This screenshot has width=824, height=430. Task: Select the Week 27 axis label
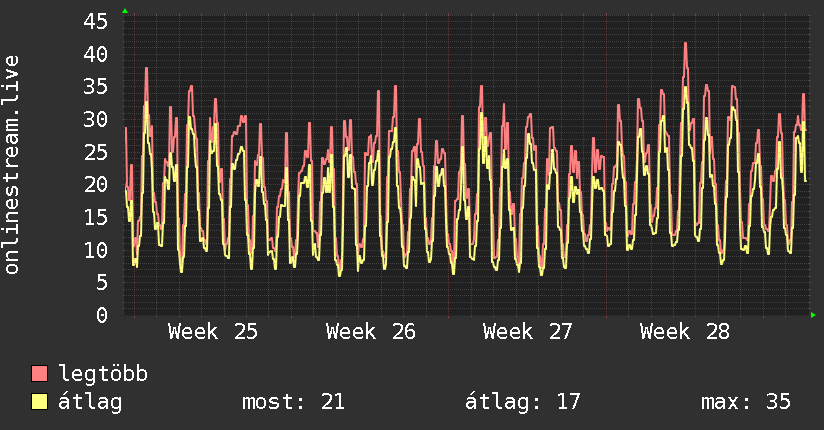528,332
